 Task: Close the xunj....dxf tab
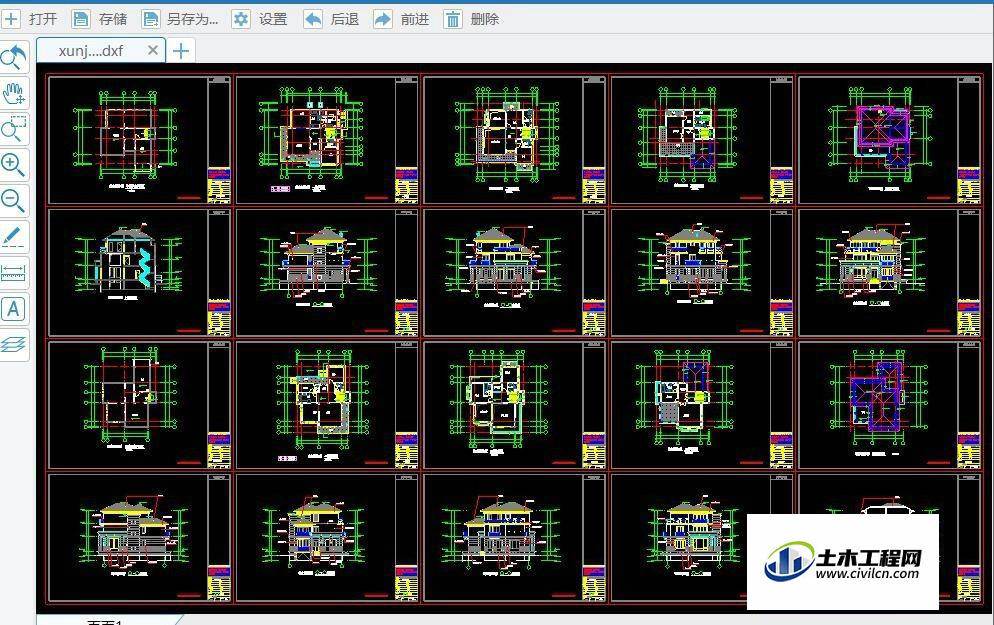pyautogui.click(x=153, y=50)
